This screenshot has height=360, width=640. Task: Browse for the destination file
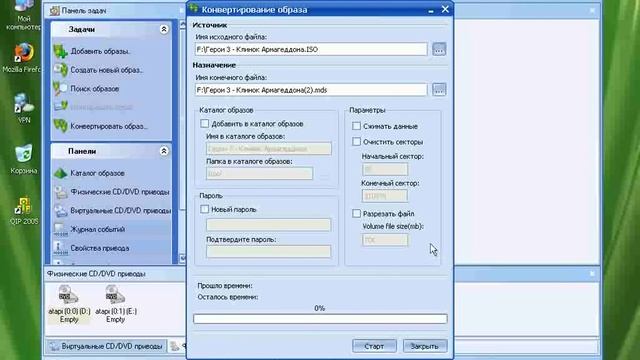tap(439, 90)
